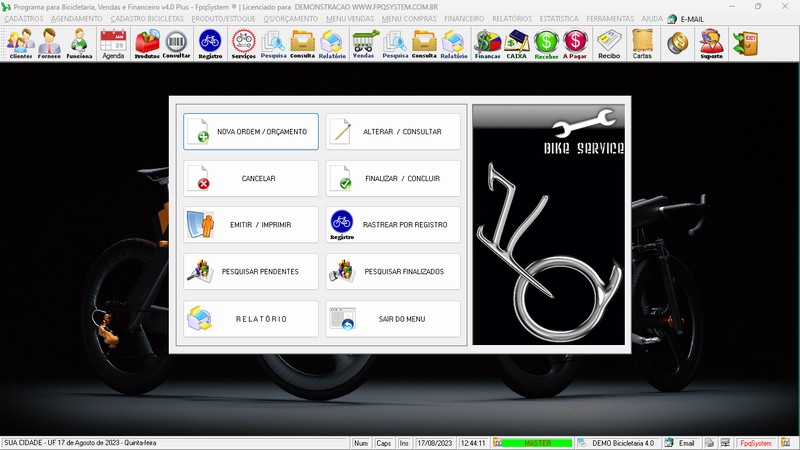
Task: Click the Caps indicator in status bar
Action: pyautogui.click(x=383, y=443)
